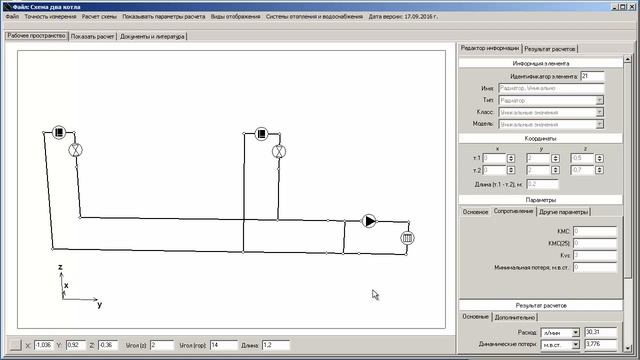
Task: Open the Другие параметры tab
Action: pyautogui.click(x=564, y=212)
